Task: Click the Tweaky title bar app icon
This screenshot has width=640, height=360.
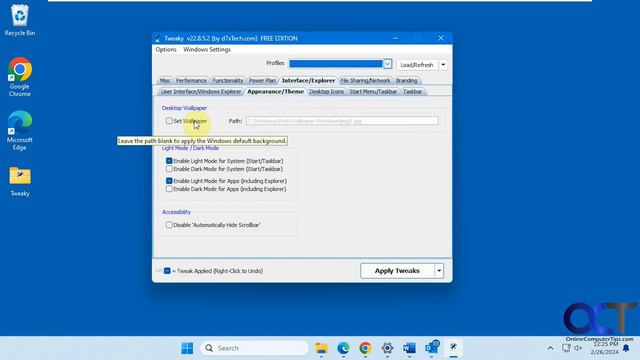Action: click(x=158, y=38)
